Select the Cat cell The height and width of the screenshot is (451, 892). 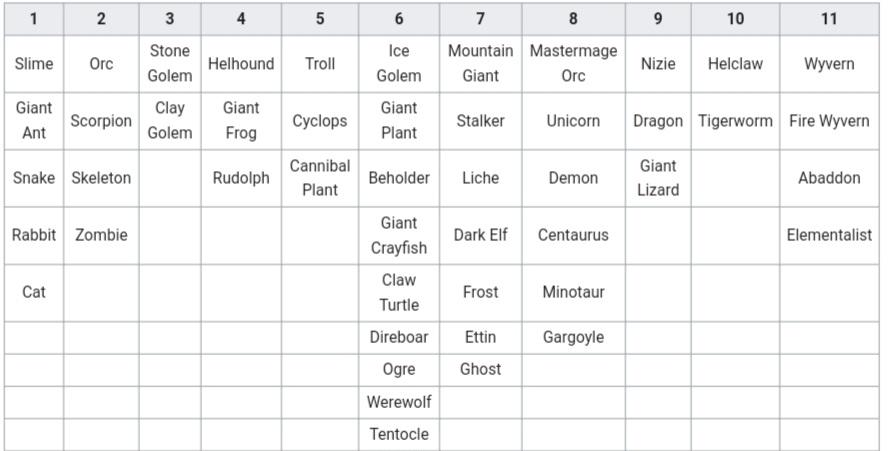[x=34, y=292]
